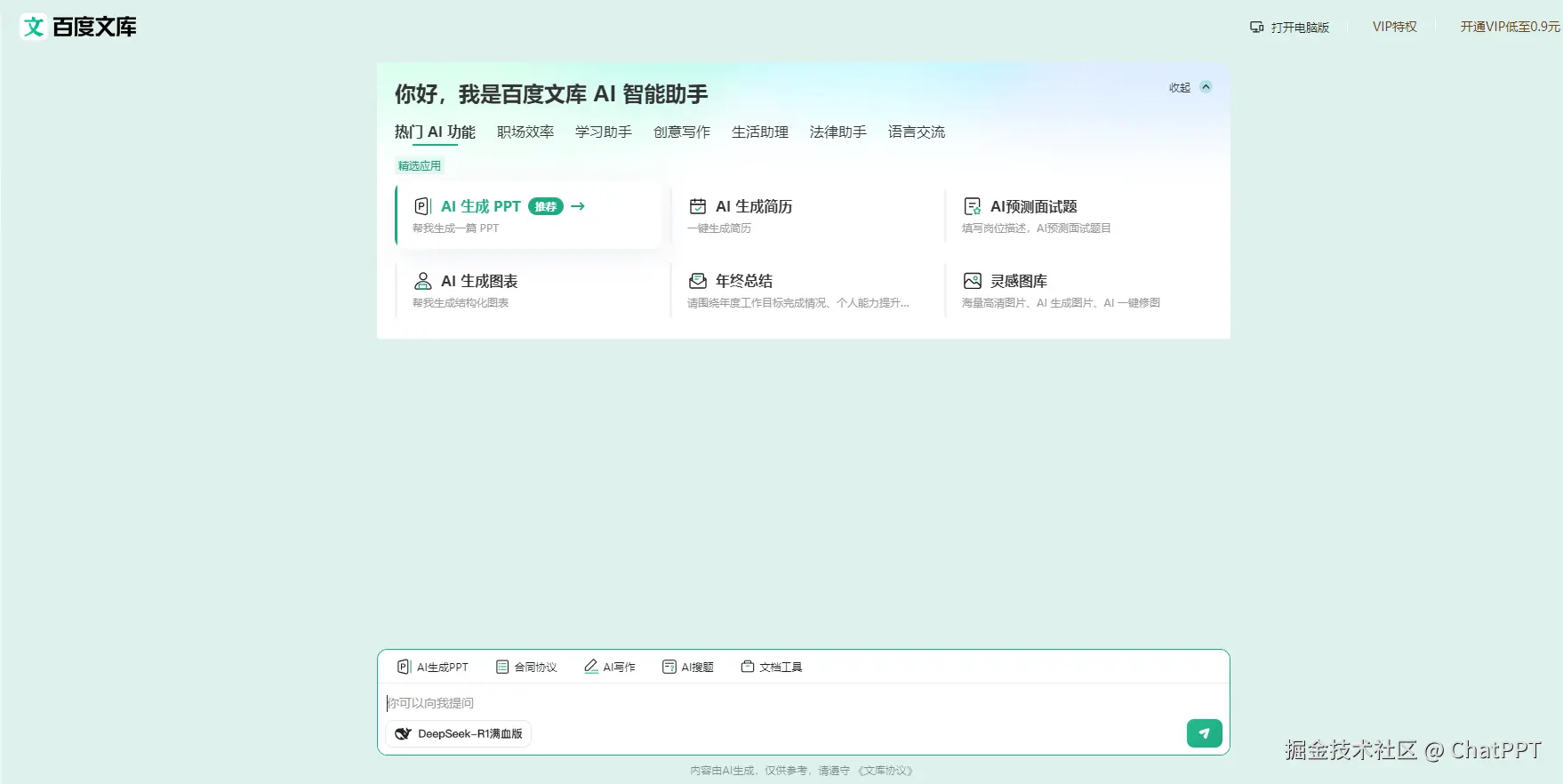Click the AI搜题 icon in toolbar
The width and height of the screenshot is (1563, 784).
point(669,667)
